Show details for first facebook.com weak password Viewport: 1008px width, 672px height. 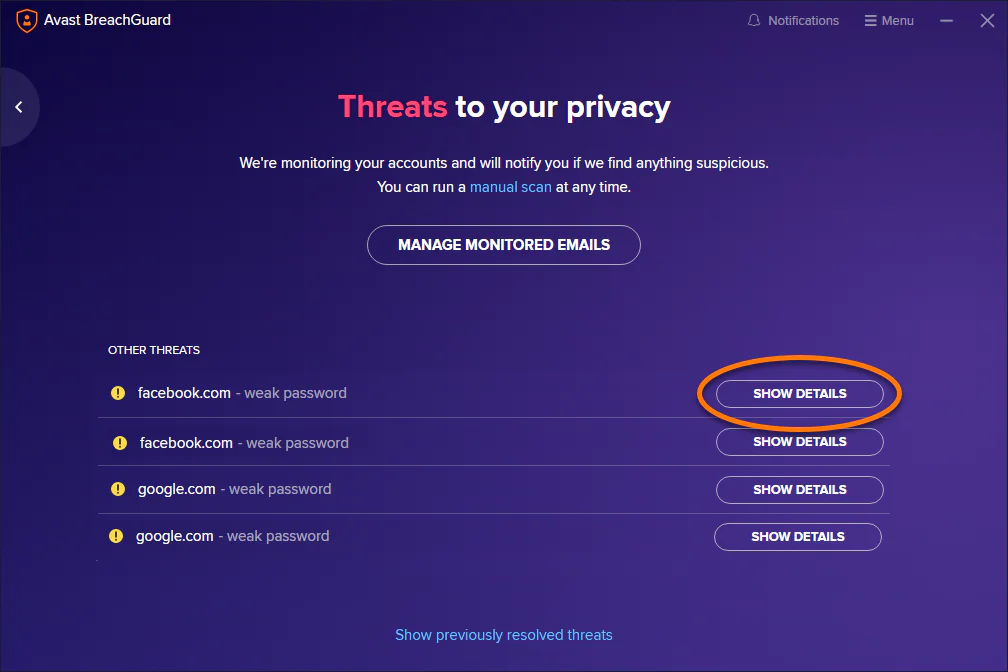800,394
